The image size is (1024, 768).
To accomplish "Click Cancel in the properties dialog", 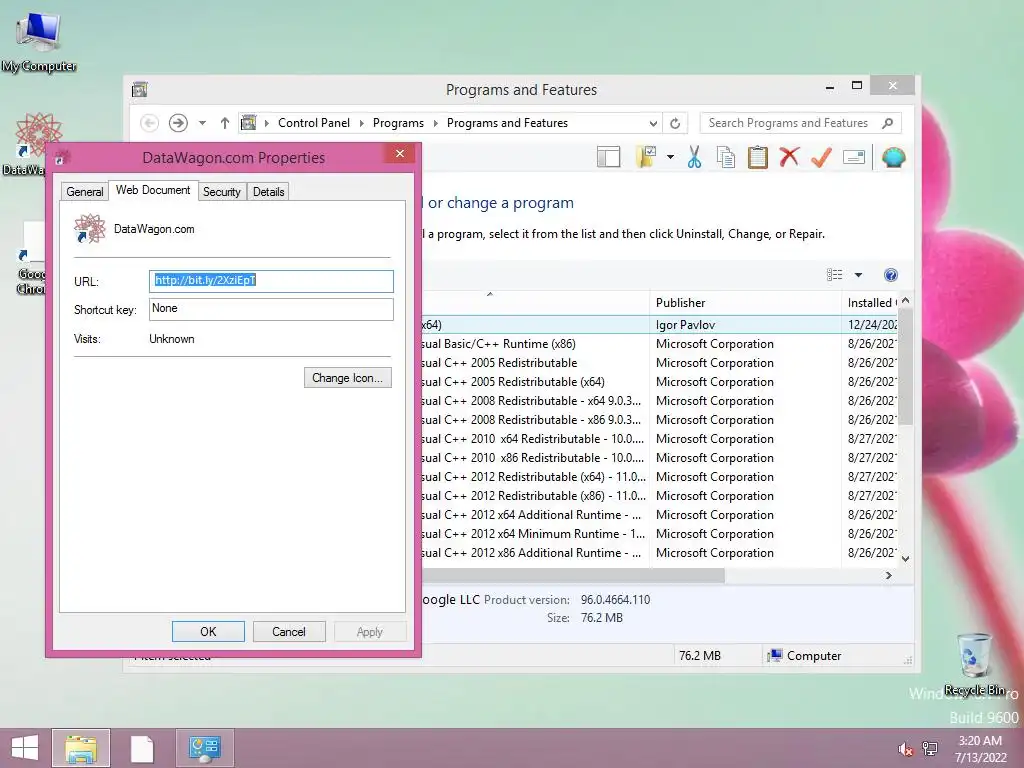I will [x=289, y=632].
